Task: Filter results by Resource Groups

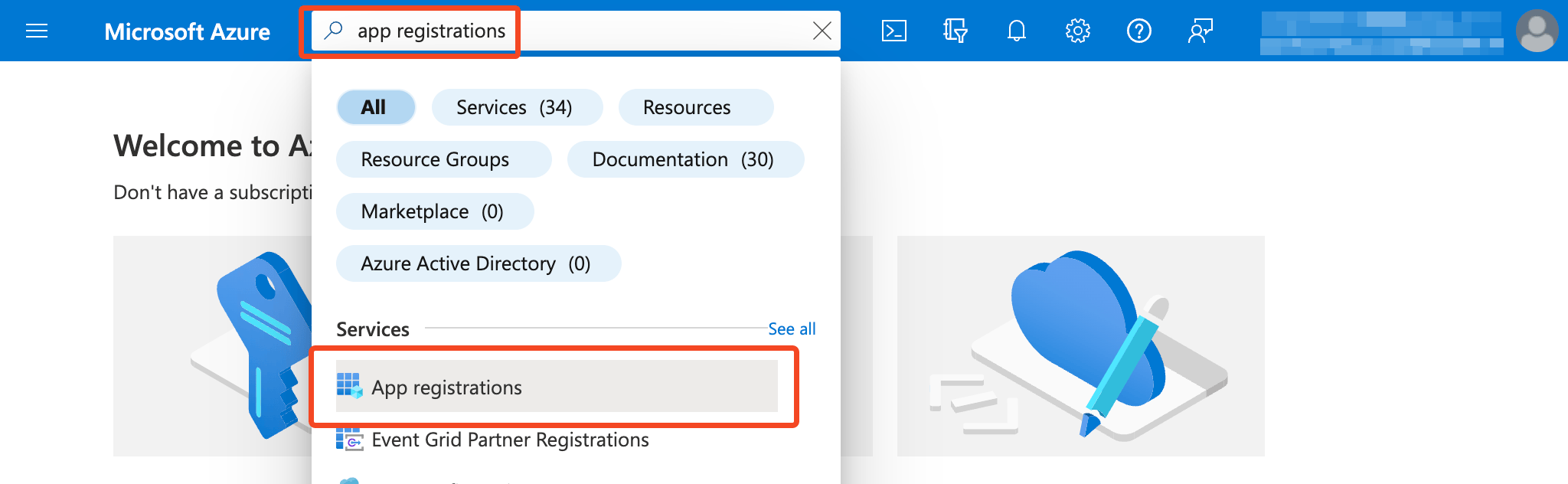Action: pyautogui.click(x=443, y=159)
